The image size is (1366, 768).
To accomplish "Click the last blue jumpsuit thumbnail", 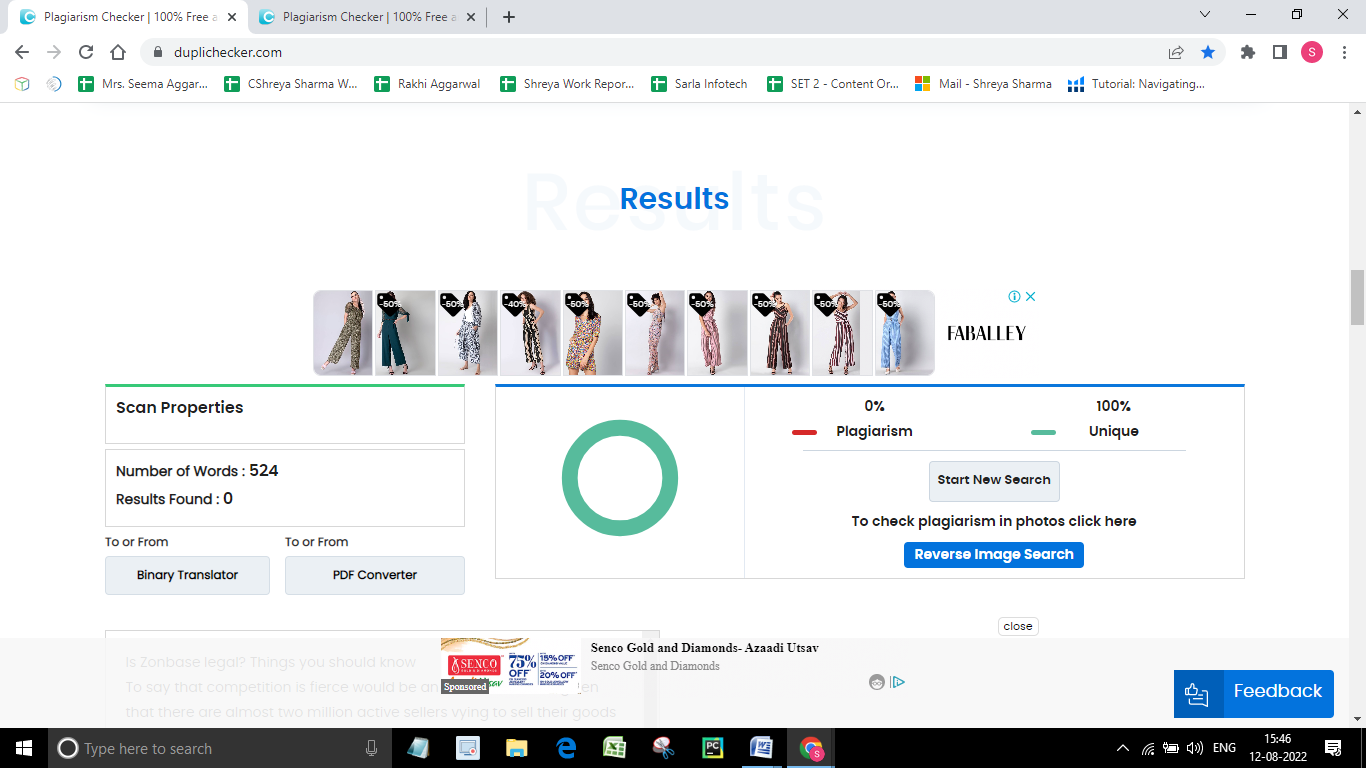I will pos(904,333).
